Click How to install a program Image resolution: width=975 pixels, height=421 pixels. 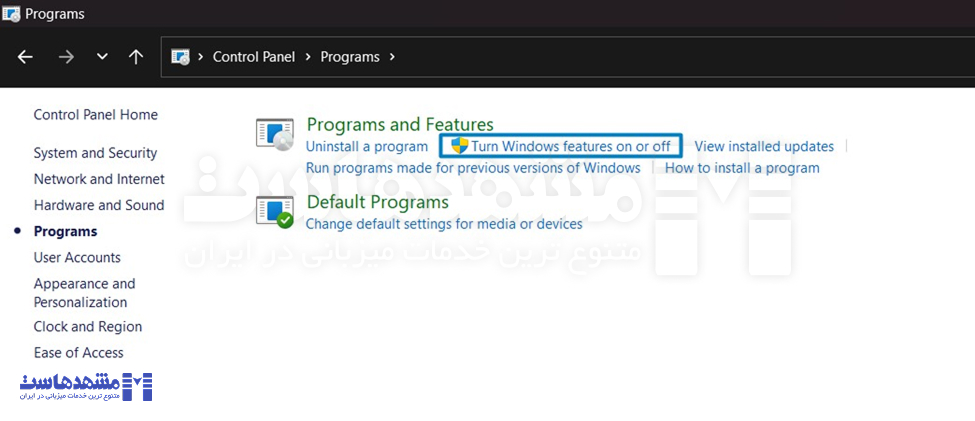[742, 168]
